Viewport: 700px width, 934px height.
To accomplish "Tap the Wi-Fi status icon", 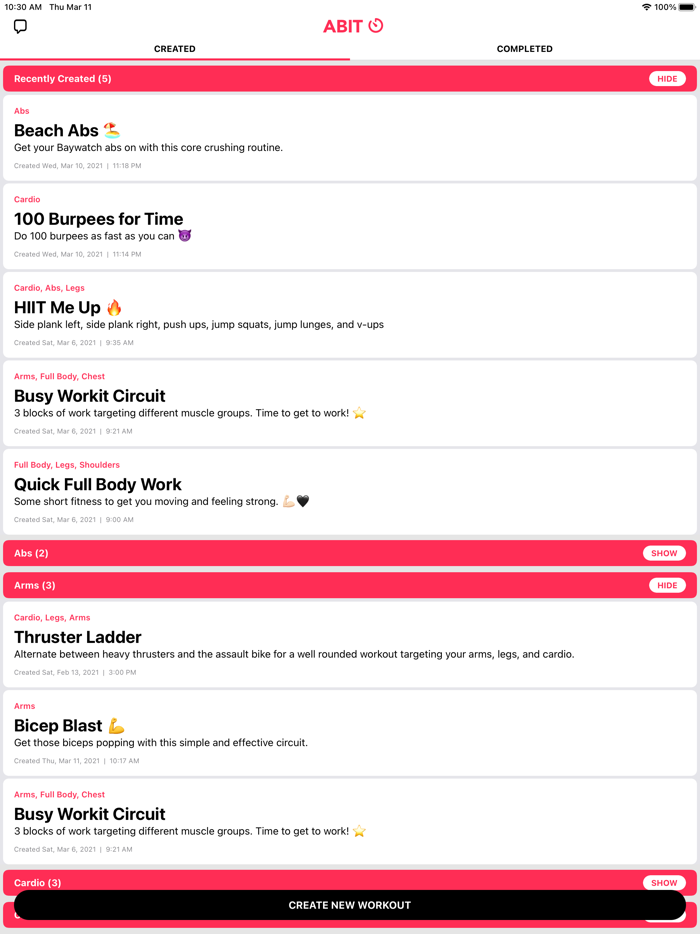I will tap(646, 7).
